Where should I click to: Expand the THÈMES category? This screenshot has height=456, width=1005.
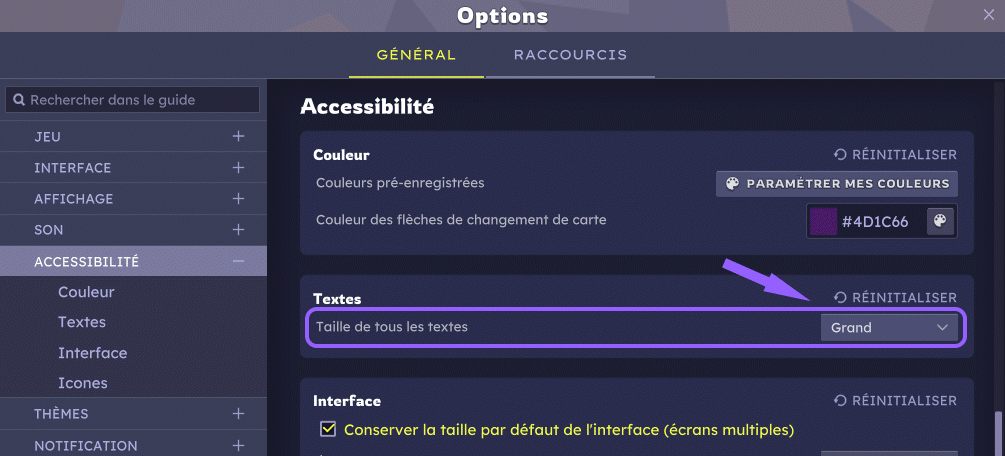click(x=238, y=414)
